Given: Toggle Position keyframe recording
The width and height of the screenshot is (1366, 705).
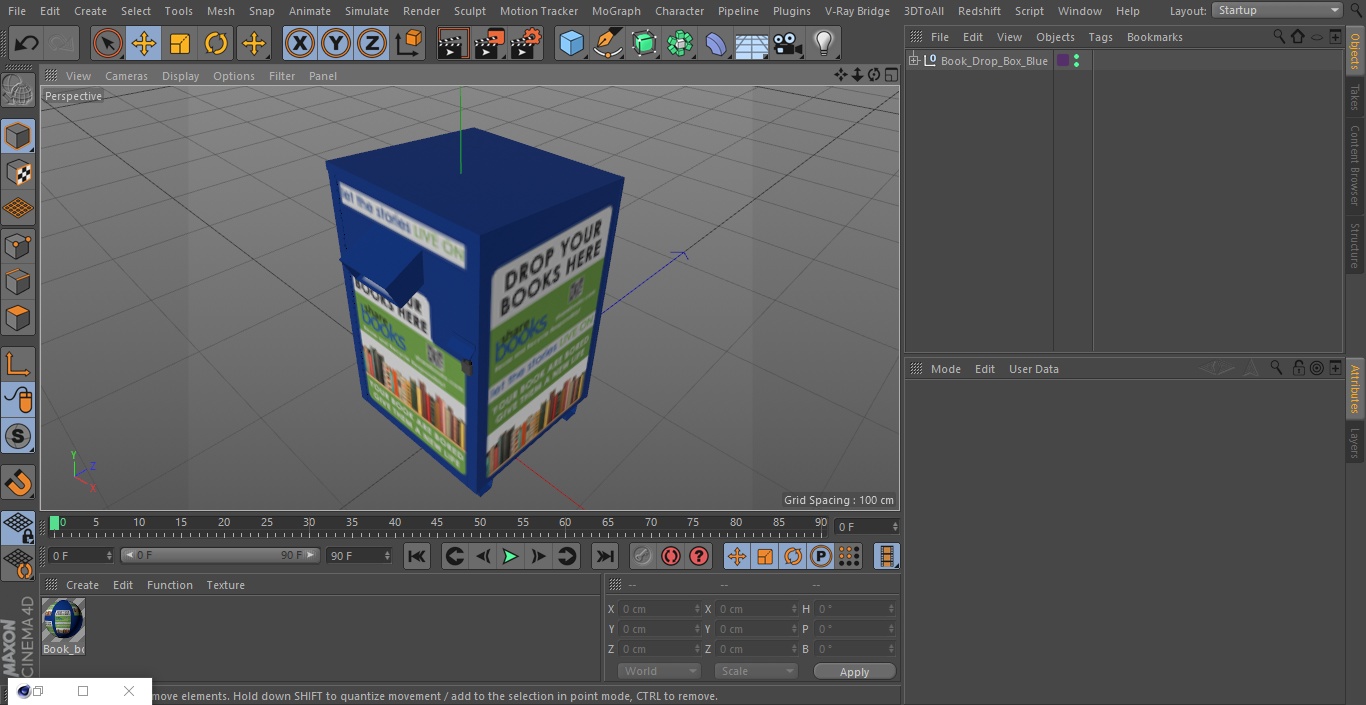Looking at the screenshot, I should tap(737, 556).
